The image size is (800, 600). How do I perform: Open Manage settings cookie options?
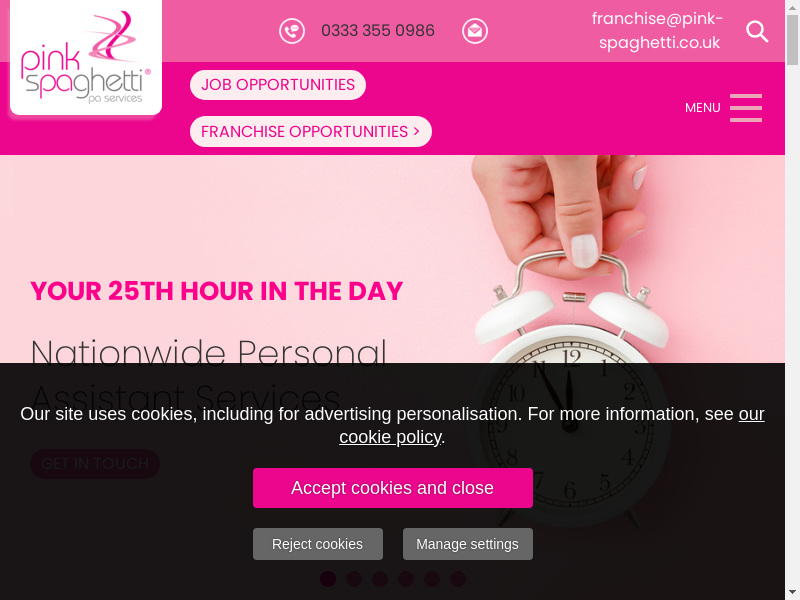(468, 544)
